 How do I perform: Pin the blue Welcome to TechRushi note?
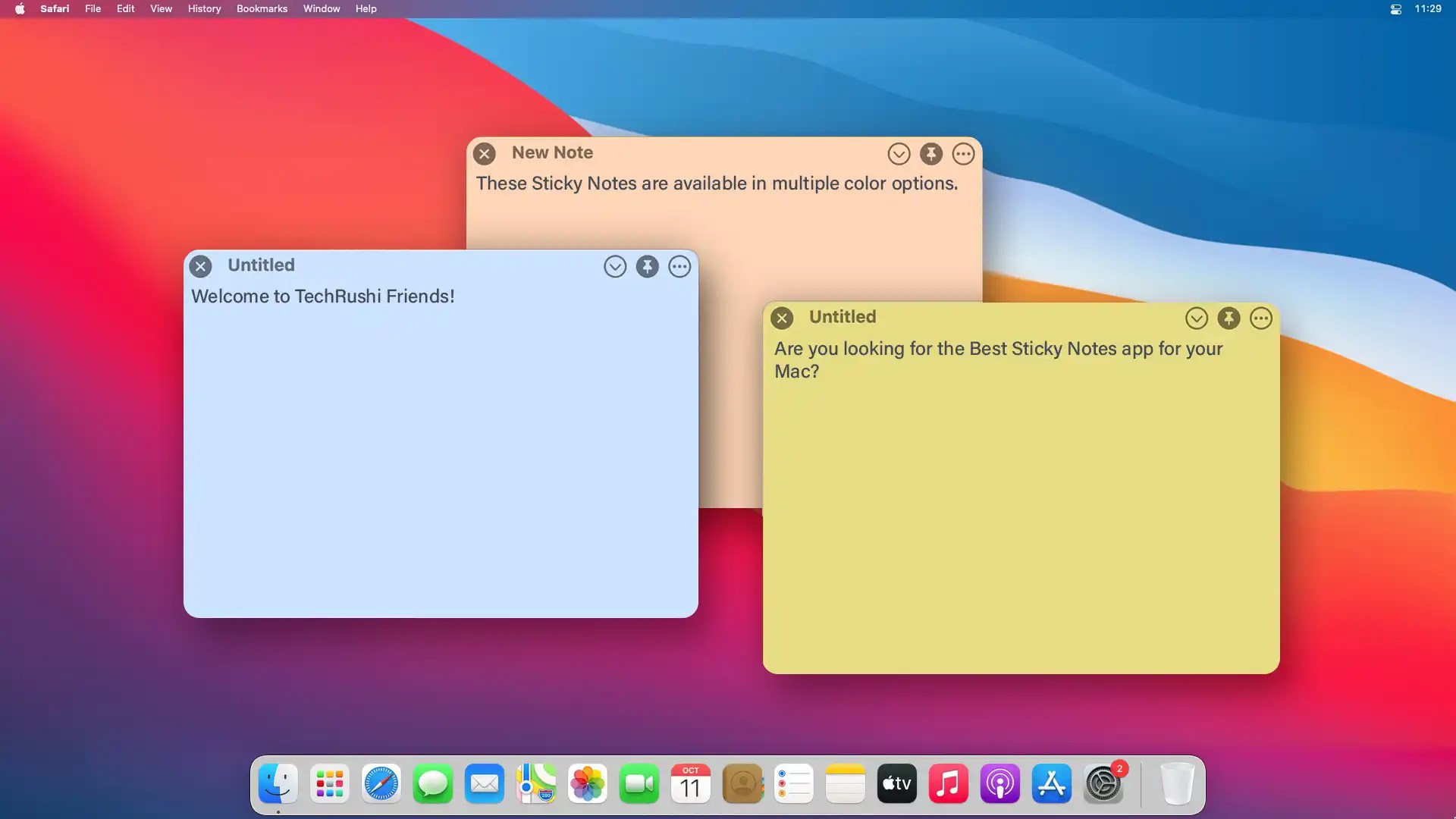click(647, 266)
